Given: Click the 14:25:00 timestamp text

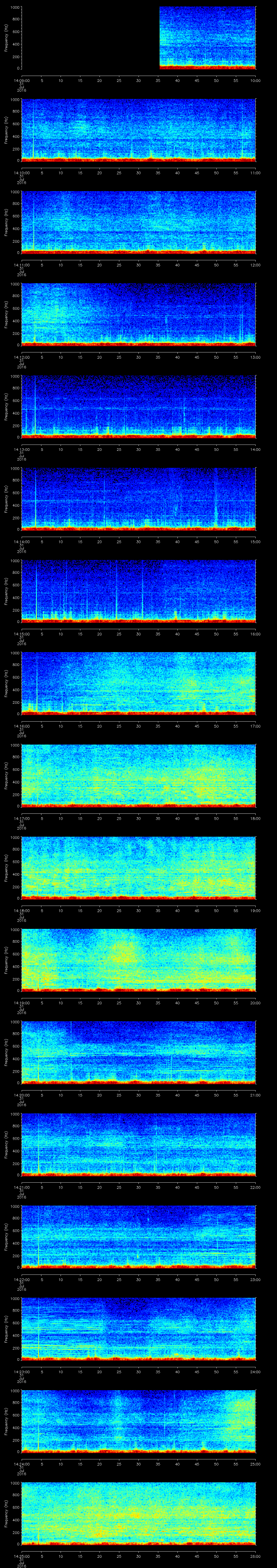Looking at the screenshot, I should point(22,1556).
